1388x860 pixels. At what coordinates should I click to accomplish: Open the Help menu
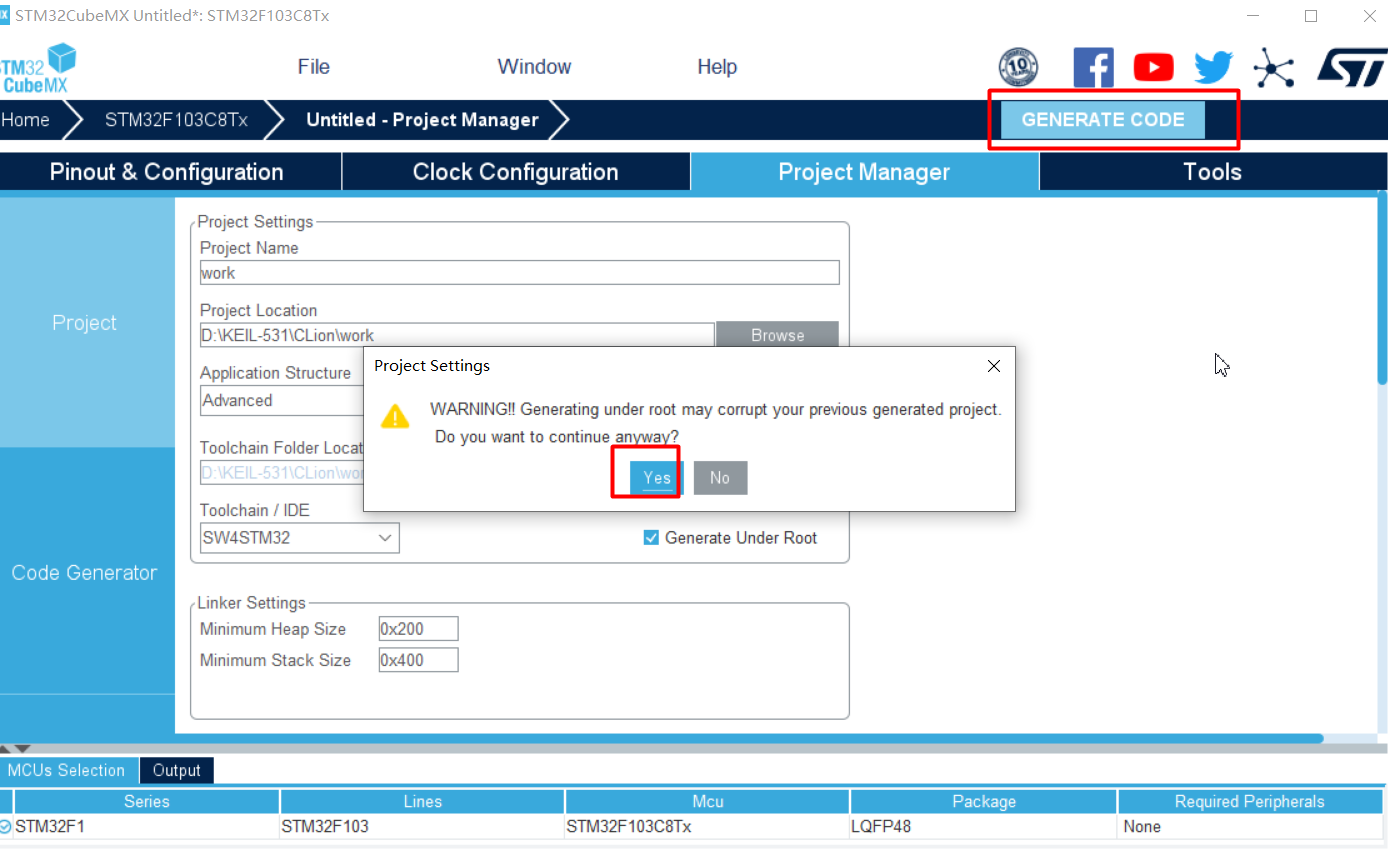(717, 67)
